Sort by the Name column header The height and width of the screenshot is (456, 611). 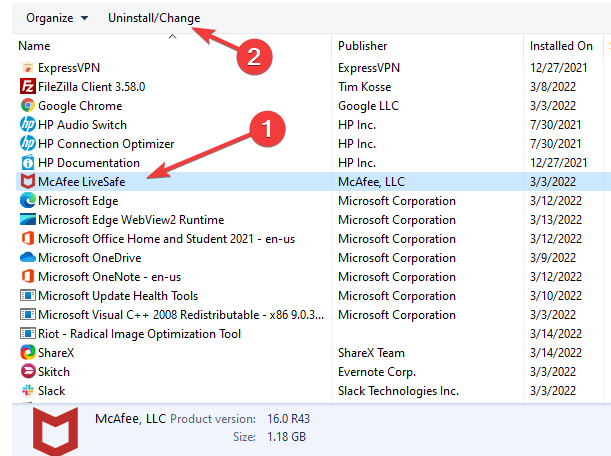point(34,46)
